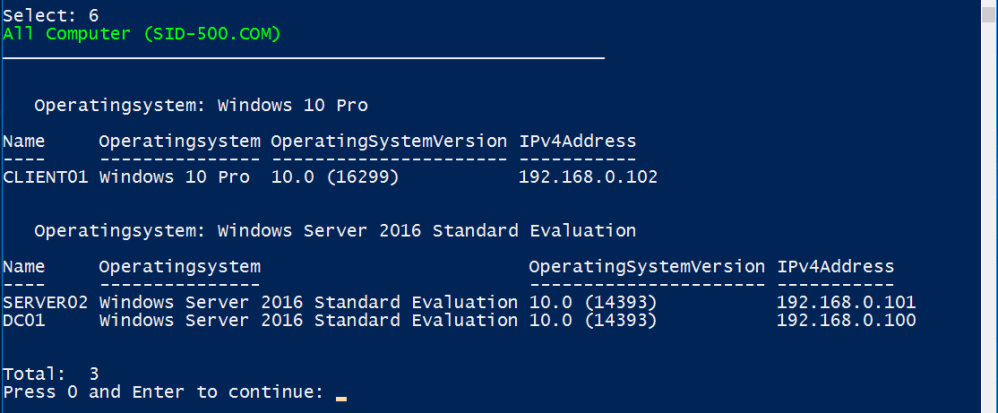The image size is (998, 413).
Task: Click the "Select: 6" line
Action: coord(51,16)
